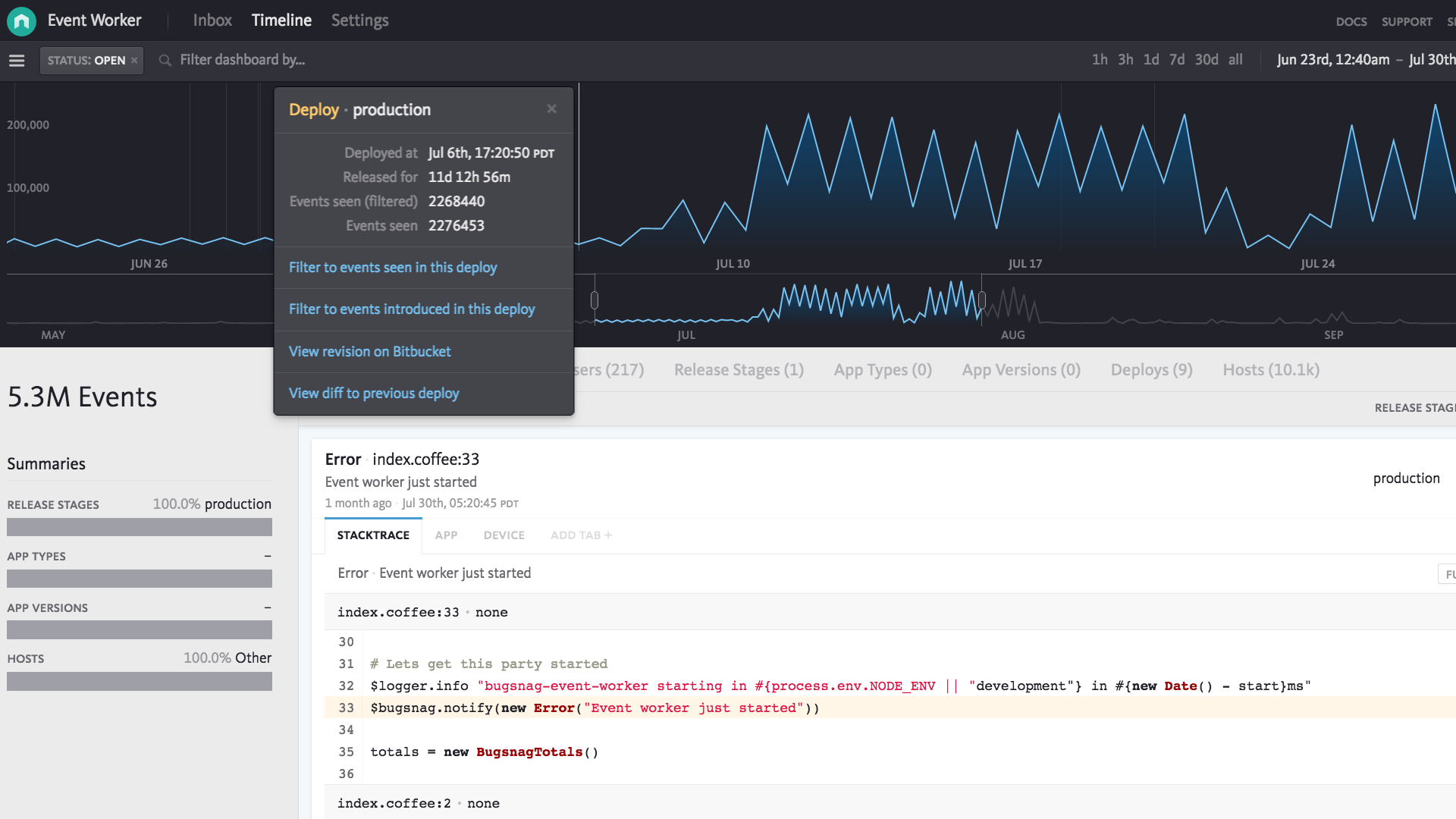Click 'Filter to events seen in this deploy'
Image resolution: width=1456 pixels, height=819 pixels.
[393, 267]
